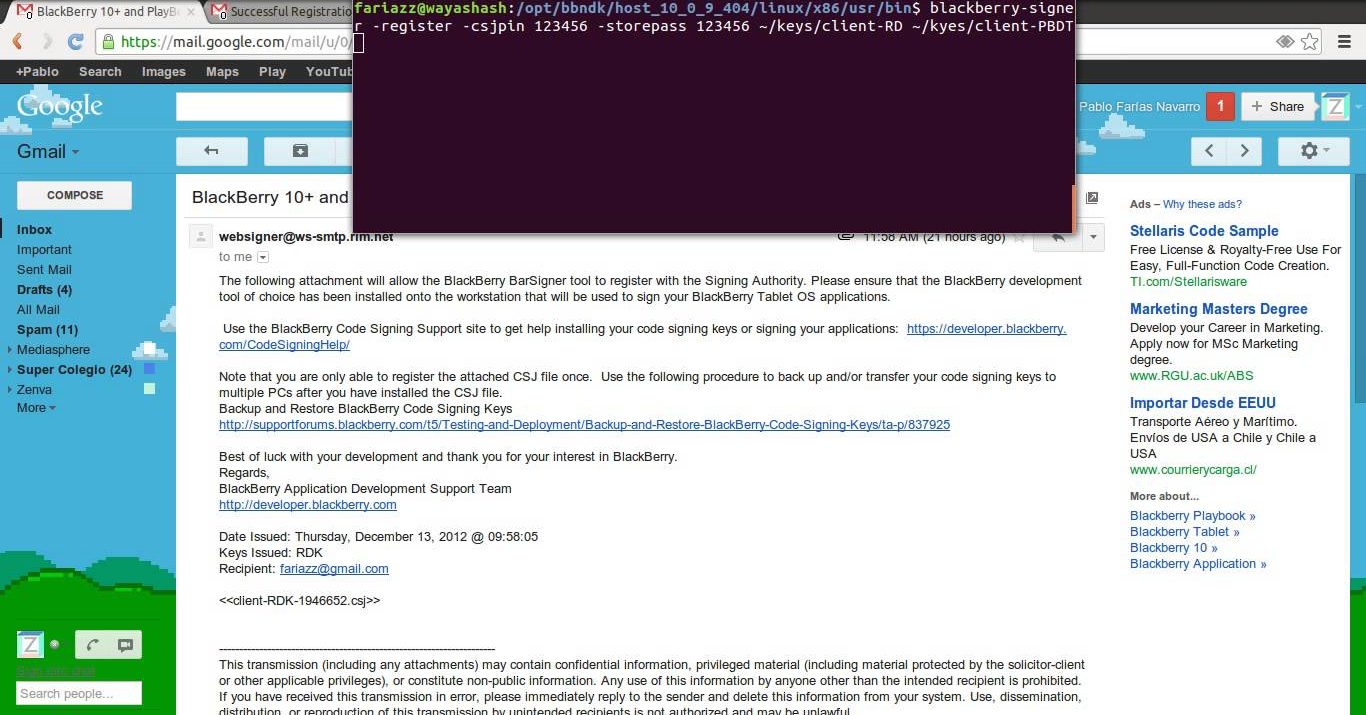The image size is (1366, 715).
Task: Click the back-to-inbox arrow button
Action: pos(211,151)
